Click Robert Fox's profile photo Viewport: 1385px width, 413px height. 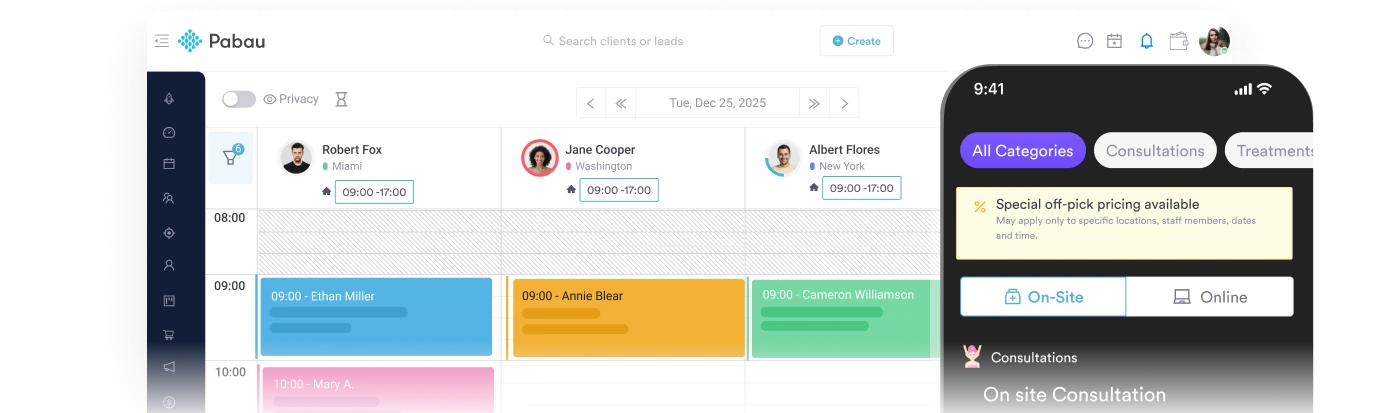pyautogui.click(x=296, y=158)
